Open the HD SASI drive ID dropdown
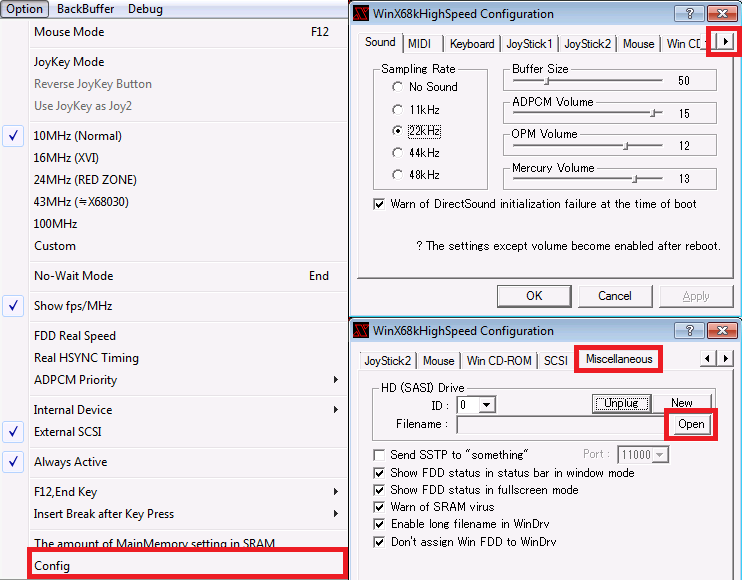 point(486,405)
